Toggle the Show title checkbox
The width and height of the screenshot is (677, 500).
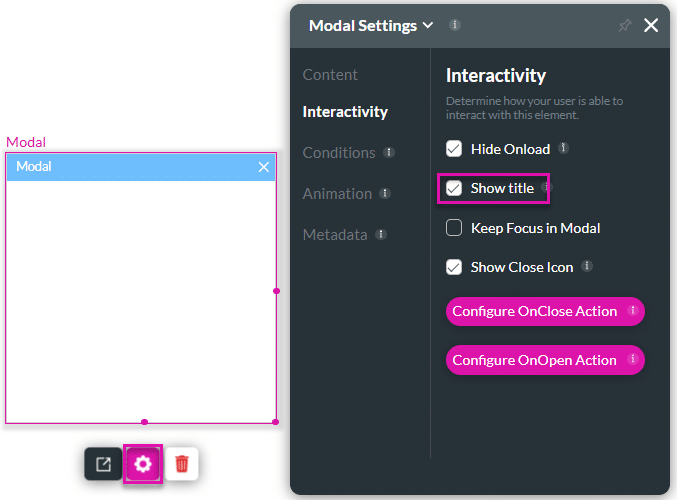click(x=454, y=188)
